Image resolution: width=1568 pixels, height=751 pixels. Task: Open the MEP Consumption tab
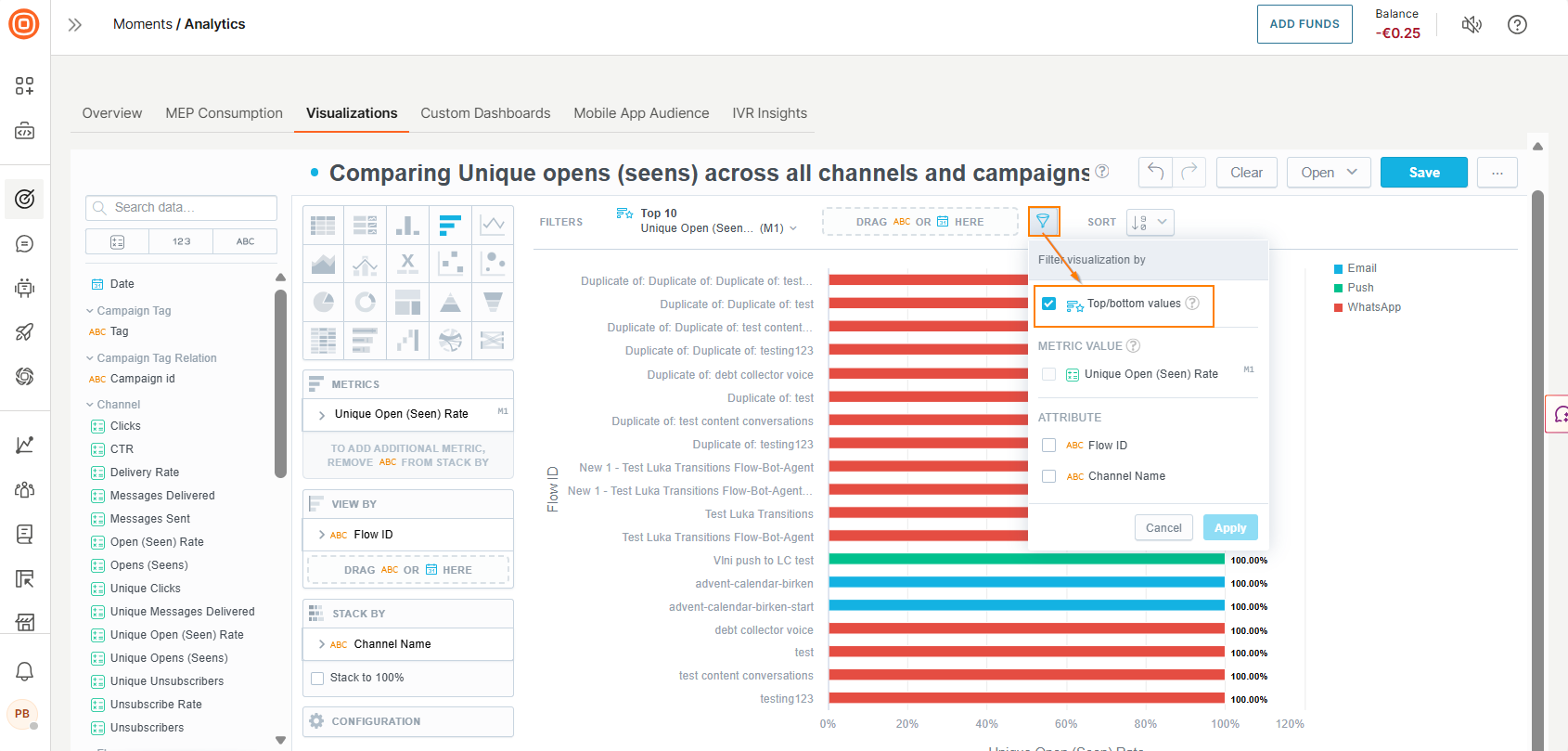(x=224, y=113)
